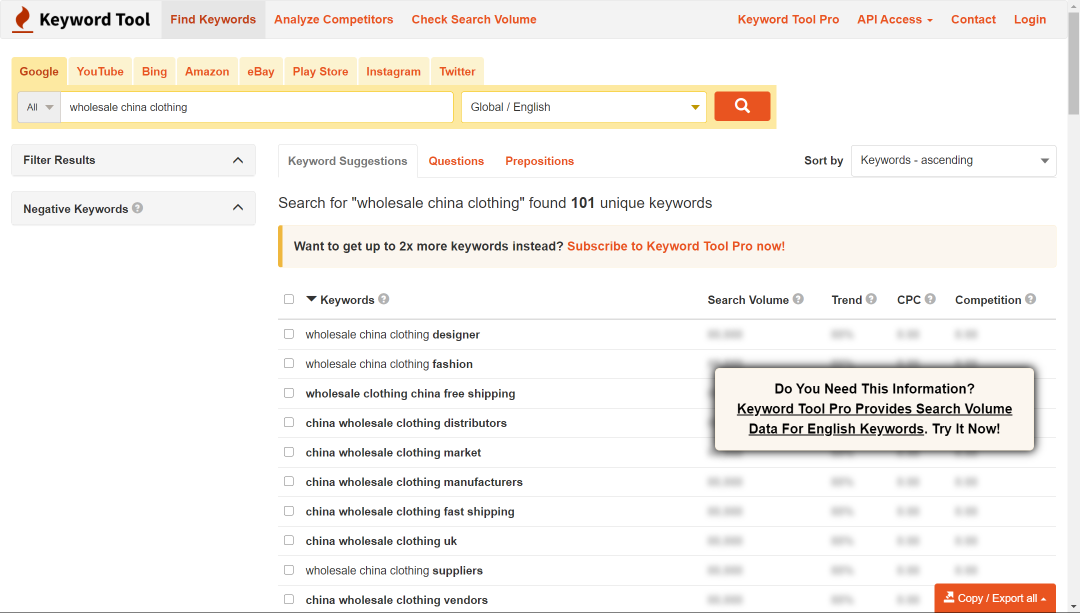Open the Questions tab
This screenshot has height=613, width=1080.
point(456,161)
